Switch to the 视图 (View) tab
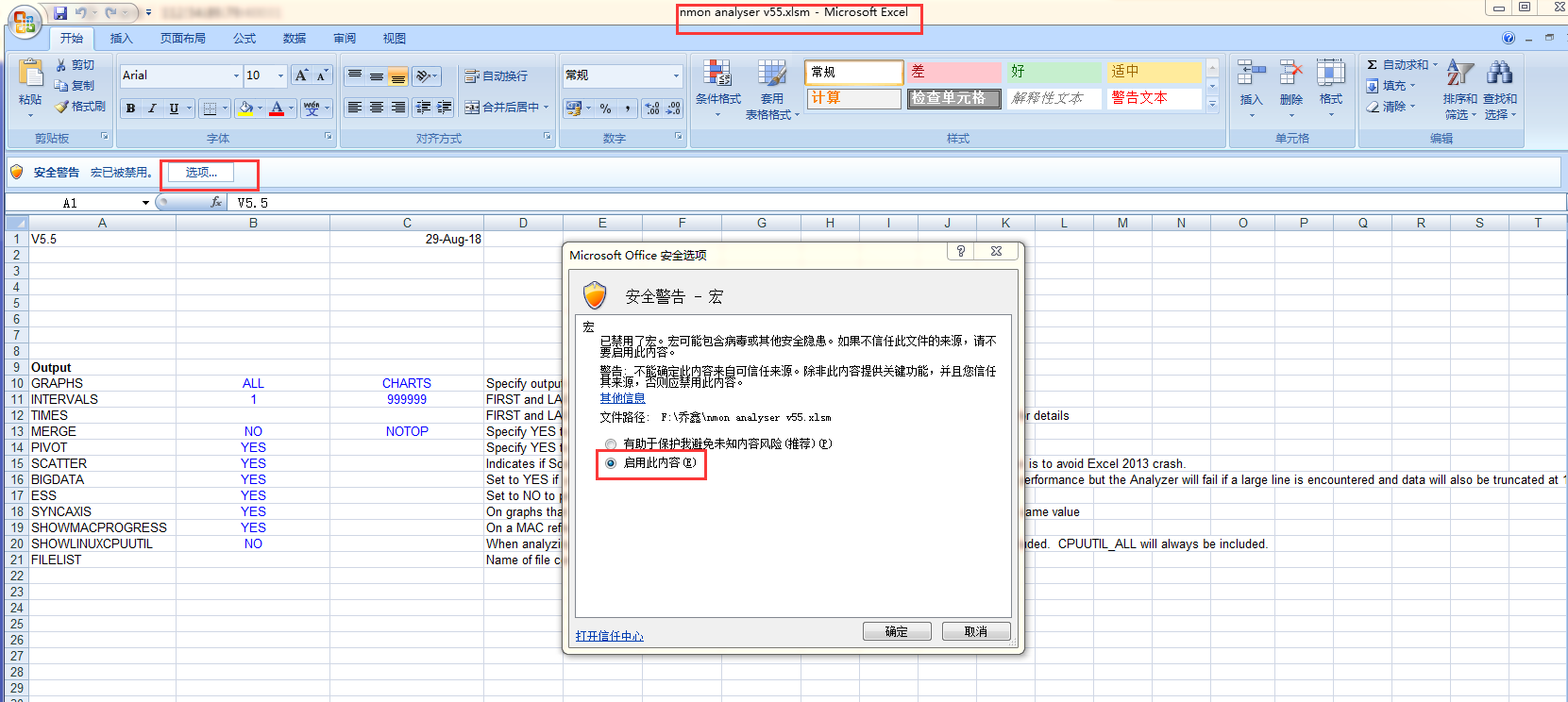 [x=395, y=39]
